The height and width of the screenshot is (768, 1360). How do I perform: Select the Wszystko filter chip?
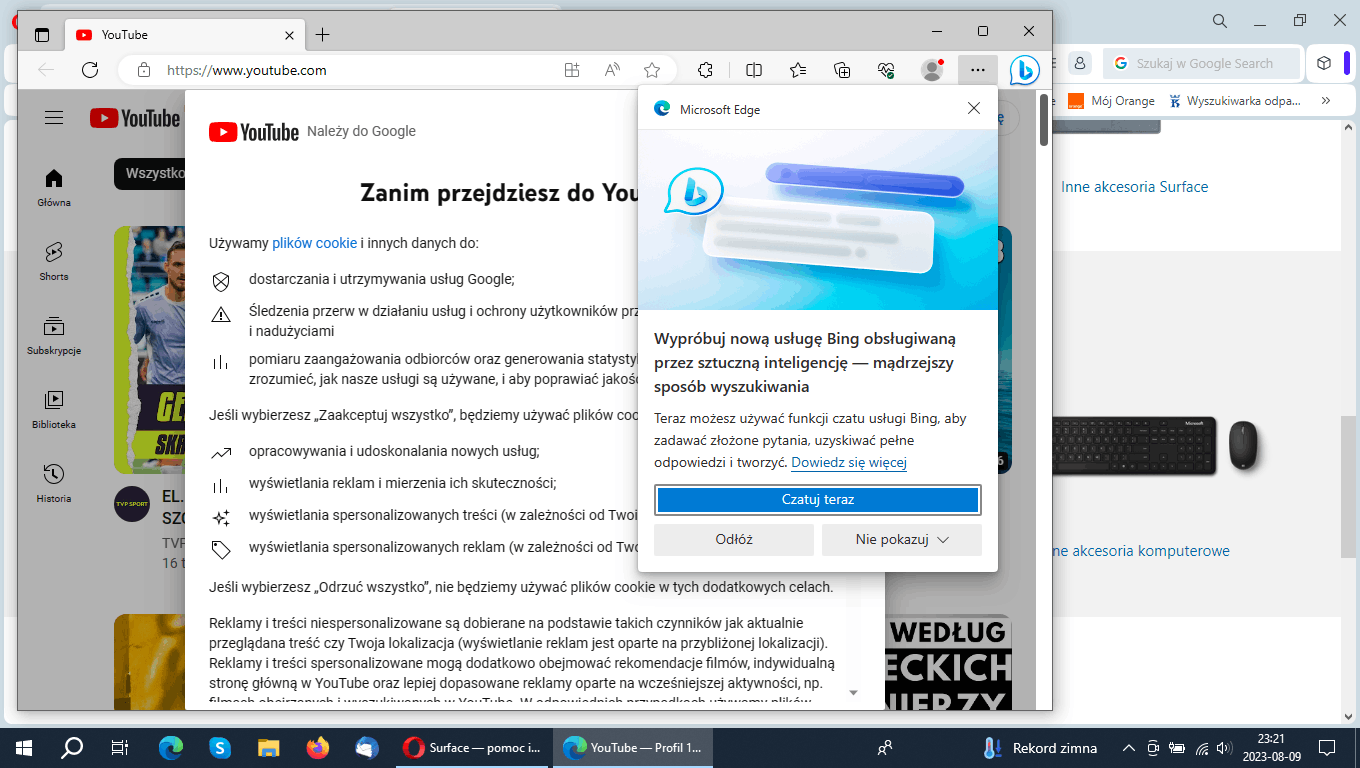point(150,173)
